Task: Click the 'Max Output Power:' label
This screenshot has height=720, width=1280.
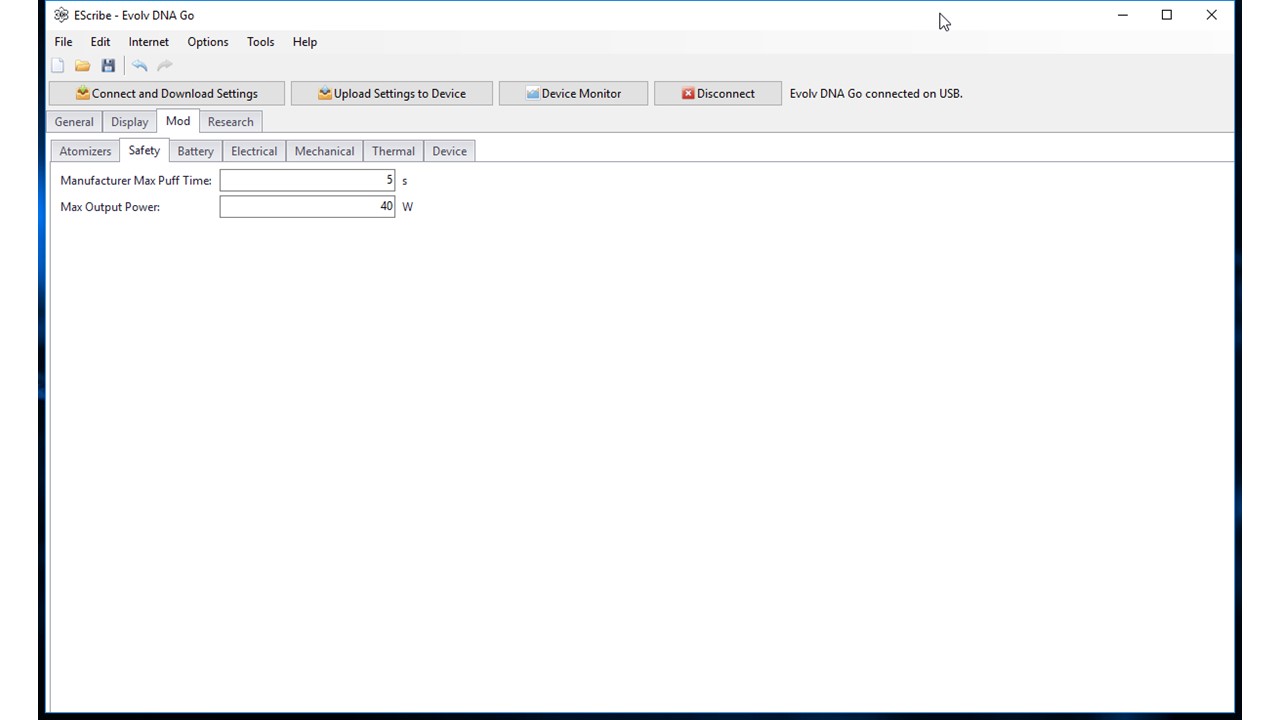Action: point(110,207)
